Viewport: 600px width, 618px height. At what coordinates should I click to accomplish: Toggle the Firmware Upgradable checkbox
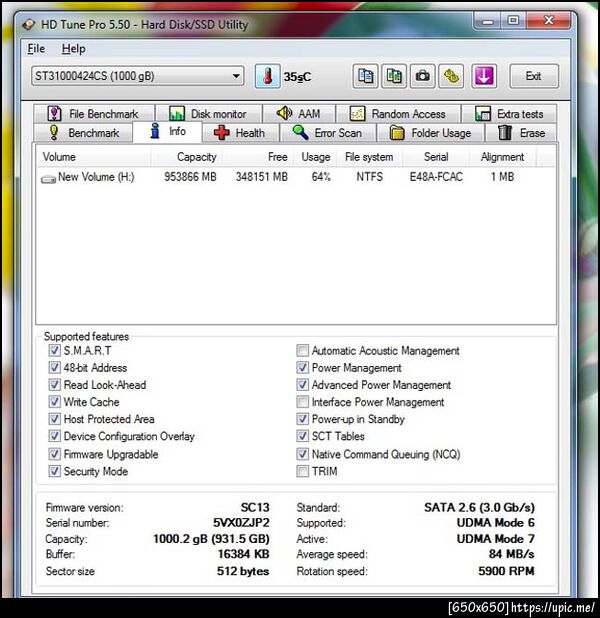tap(54, 454)
